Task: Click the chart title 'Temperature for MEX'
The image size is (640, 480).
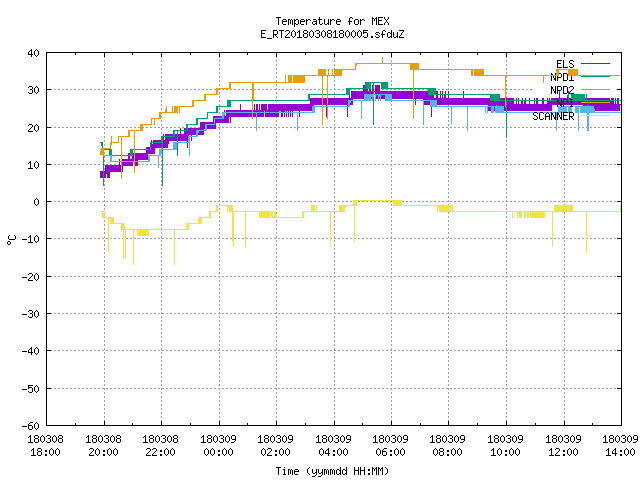Action: click(332, 21)
